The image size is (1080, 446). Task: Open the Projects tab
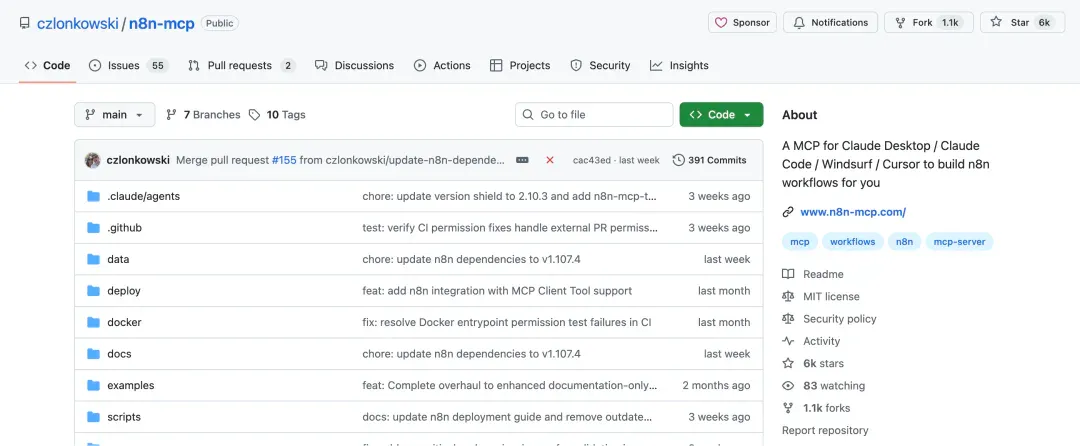(x=520, y=65)
